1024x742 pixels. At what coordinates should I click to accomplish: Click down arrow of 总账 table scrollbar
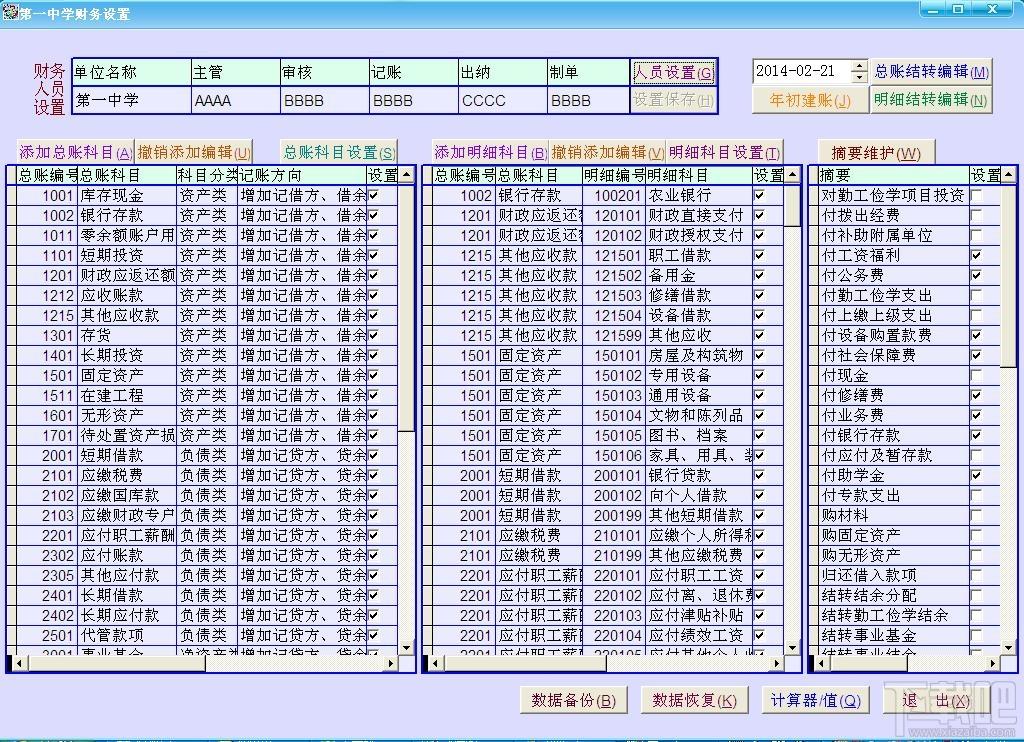(x=406, y=647)
